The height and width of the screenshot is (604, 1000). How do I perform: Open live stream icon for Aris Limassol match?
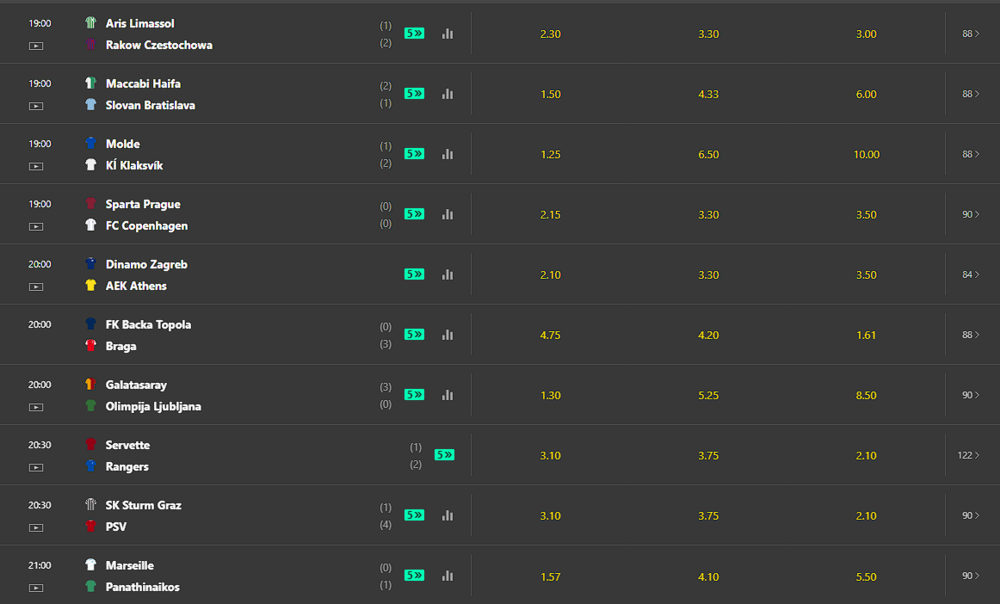pos(36,46)
